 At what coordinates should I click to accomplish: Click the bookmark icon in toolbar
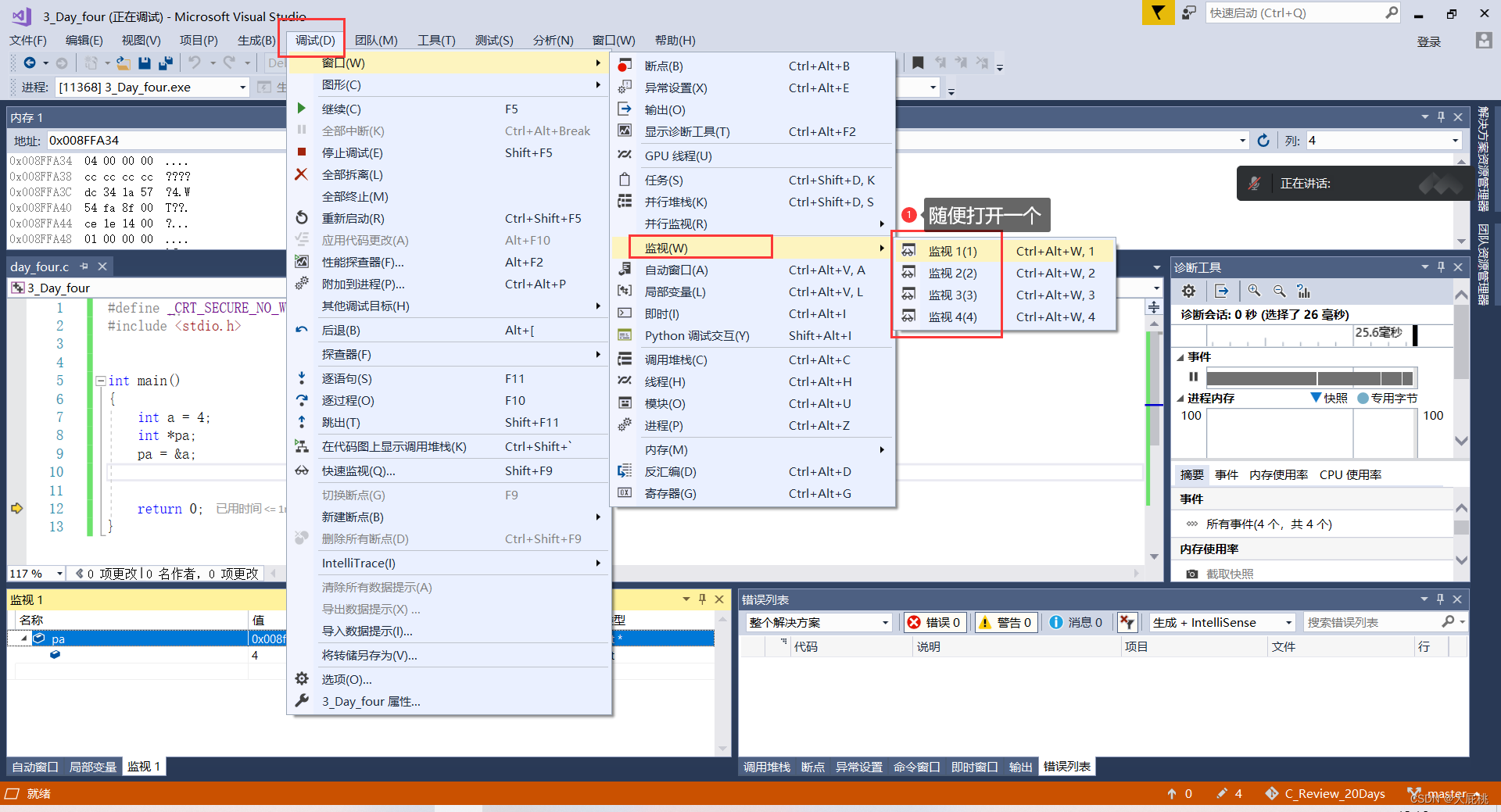click(918, 63)
